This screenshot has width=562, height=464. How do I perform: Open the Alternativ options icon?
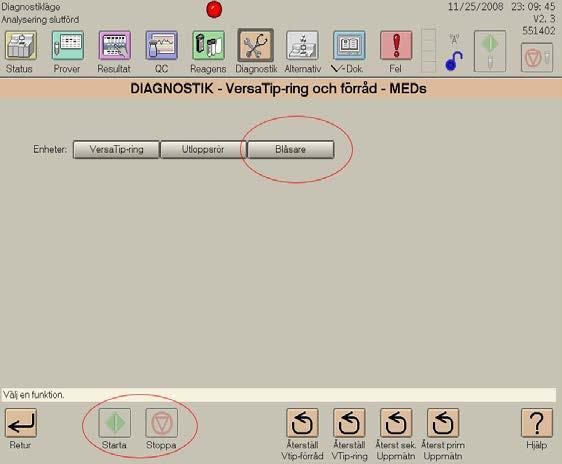click(303, 46)
